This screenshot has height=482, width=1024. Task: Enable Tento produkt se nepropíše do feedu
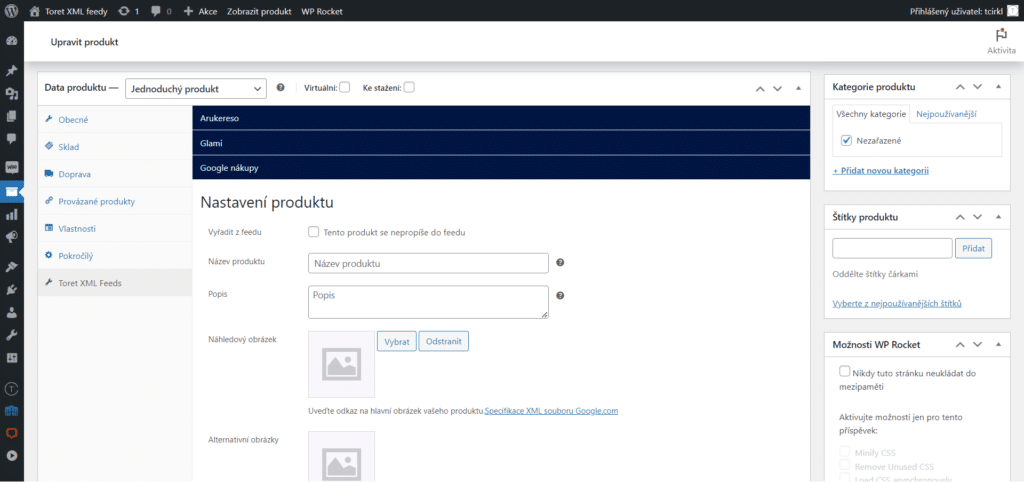pyautogui.click(x=313, y=232)
